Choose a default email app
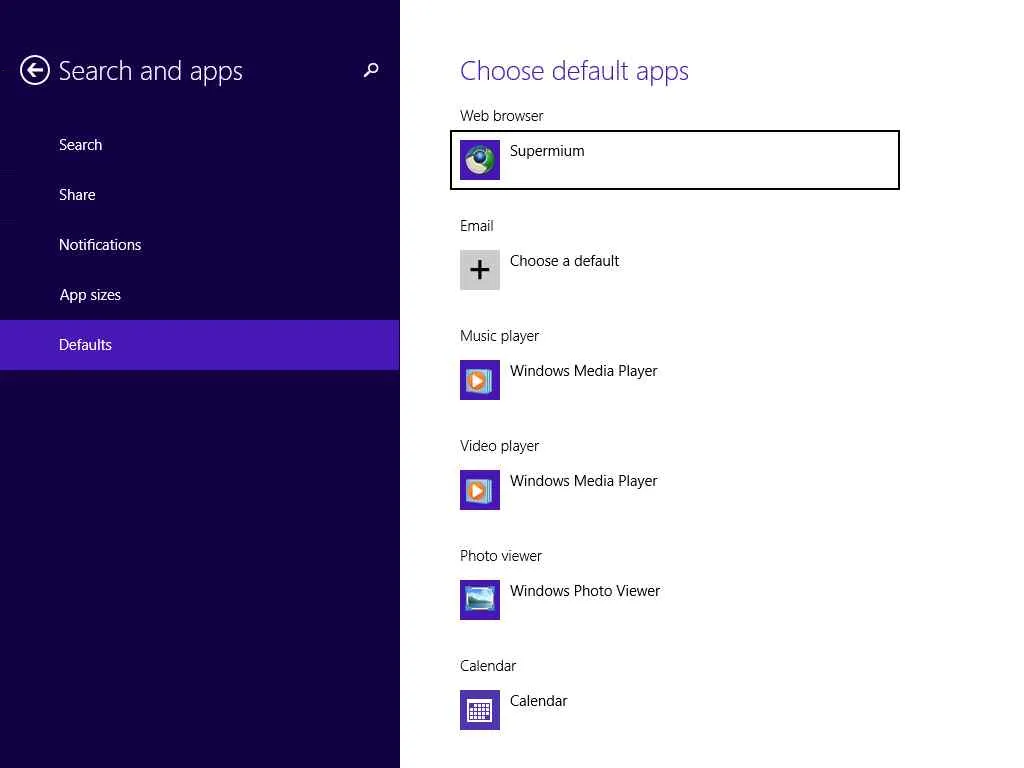This screenshot has height=768, width=1024. [565, 261]
